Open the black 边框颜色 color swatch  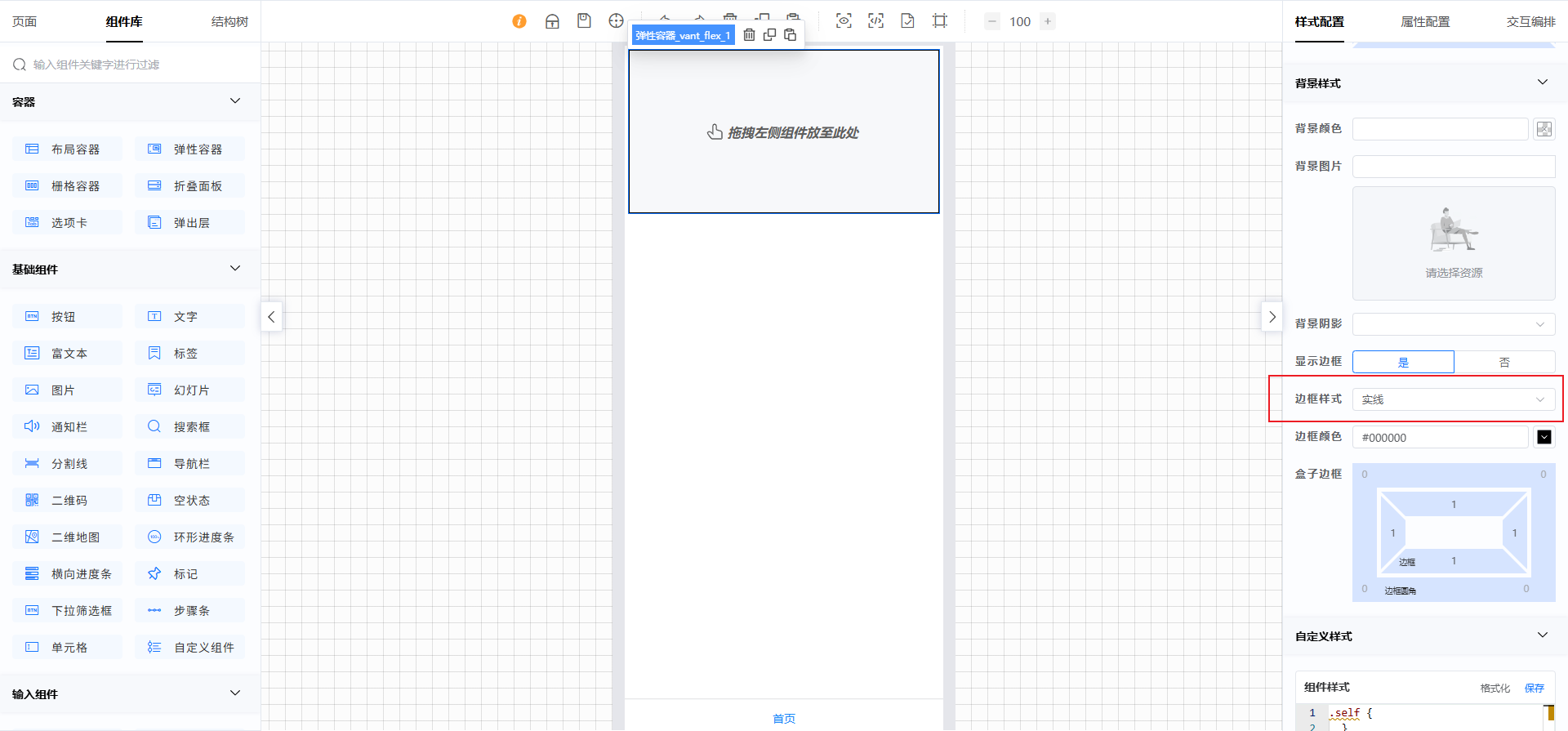point(1543,437)
